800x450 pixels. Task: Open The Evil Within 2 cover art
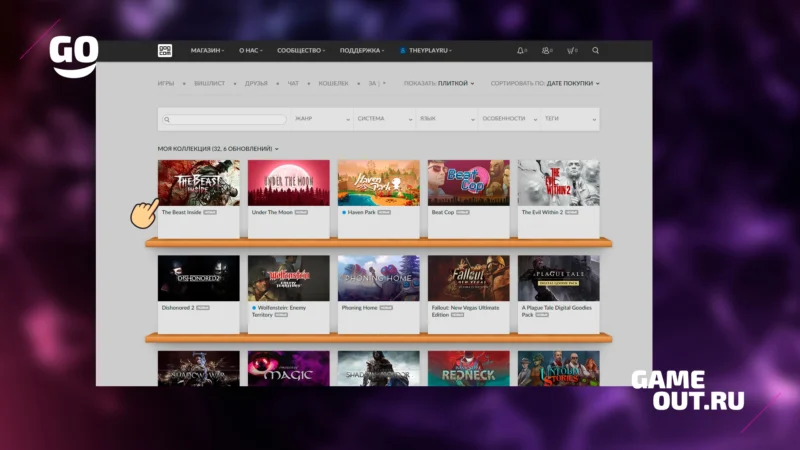coord(559,183)
